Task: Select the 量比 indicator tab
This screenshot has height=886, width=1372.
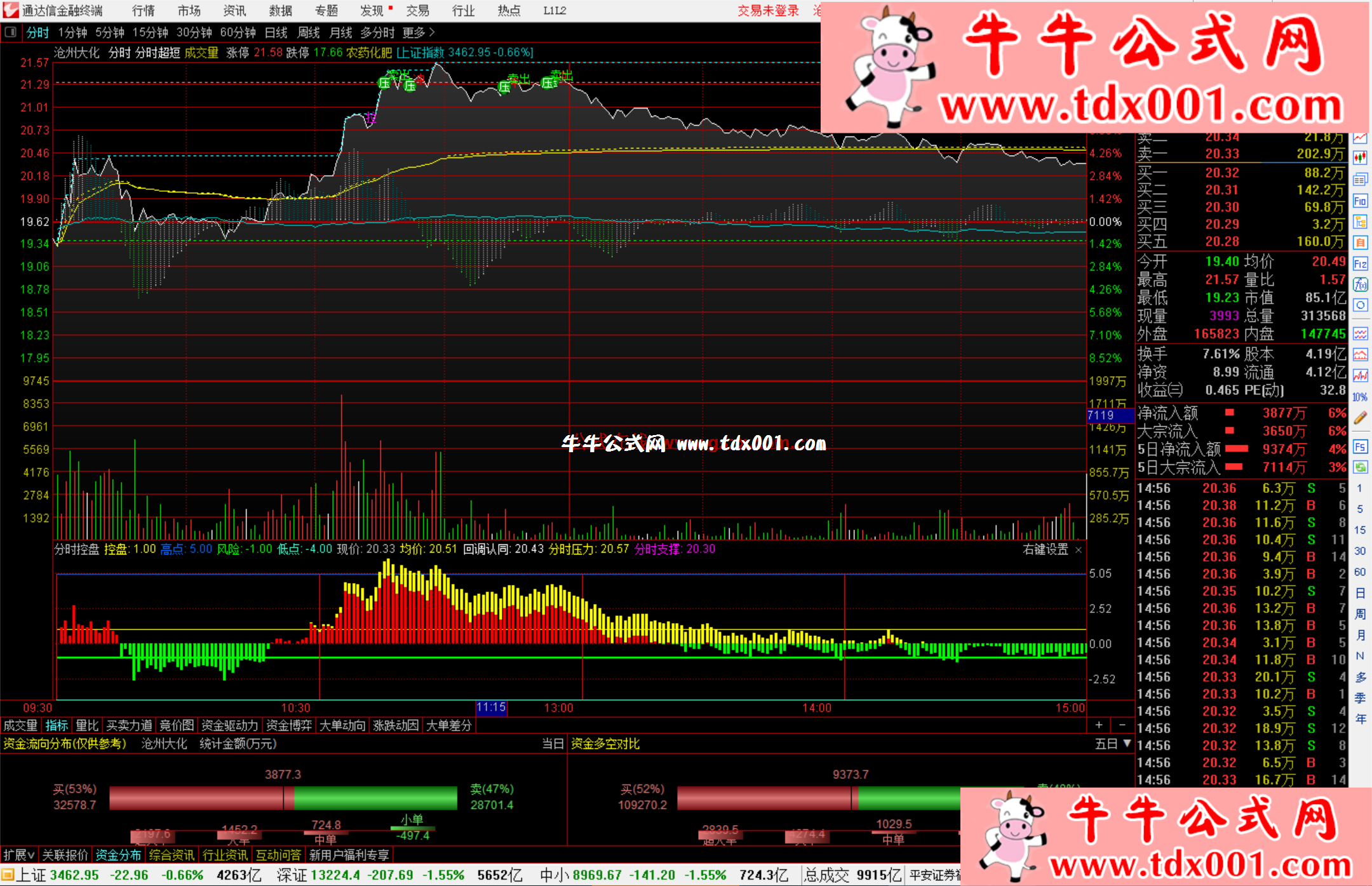Action: click(x=87, y=725)
